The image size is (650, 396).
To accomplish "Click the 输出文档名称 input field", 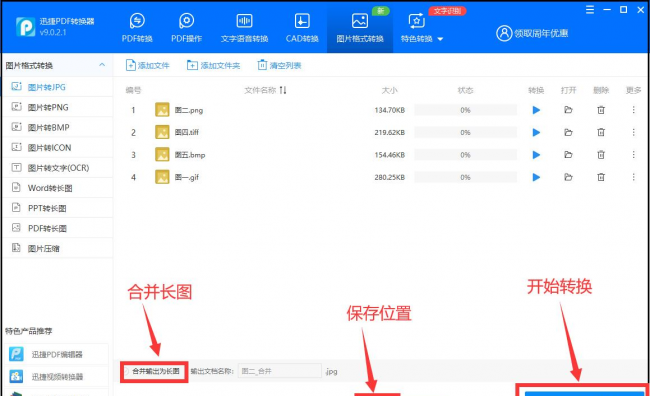I will point(280,371).
